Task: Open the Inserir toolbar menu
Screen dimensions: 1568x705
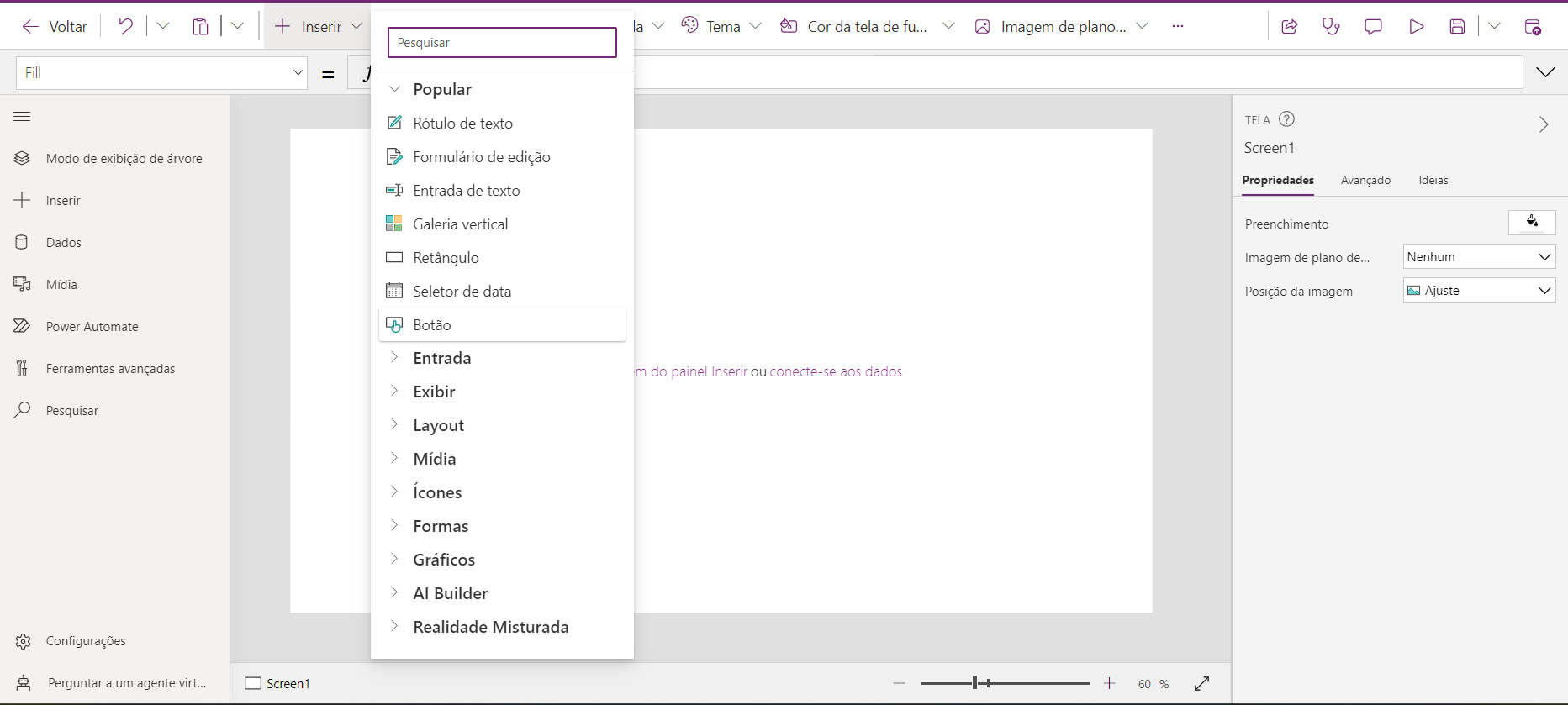Action: click(x=319, y=27)
